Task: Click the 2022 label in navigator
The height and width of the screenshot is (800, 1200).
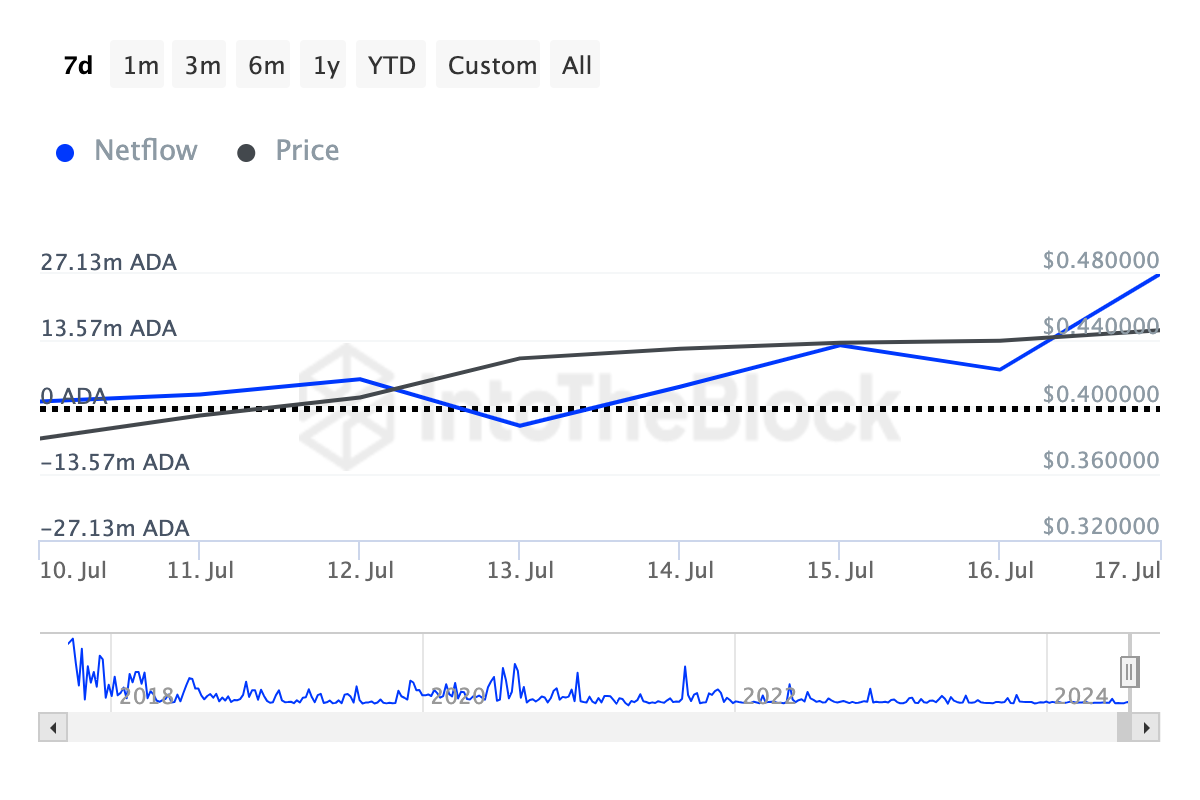Action: pos(770,695)
